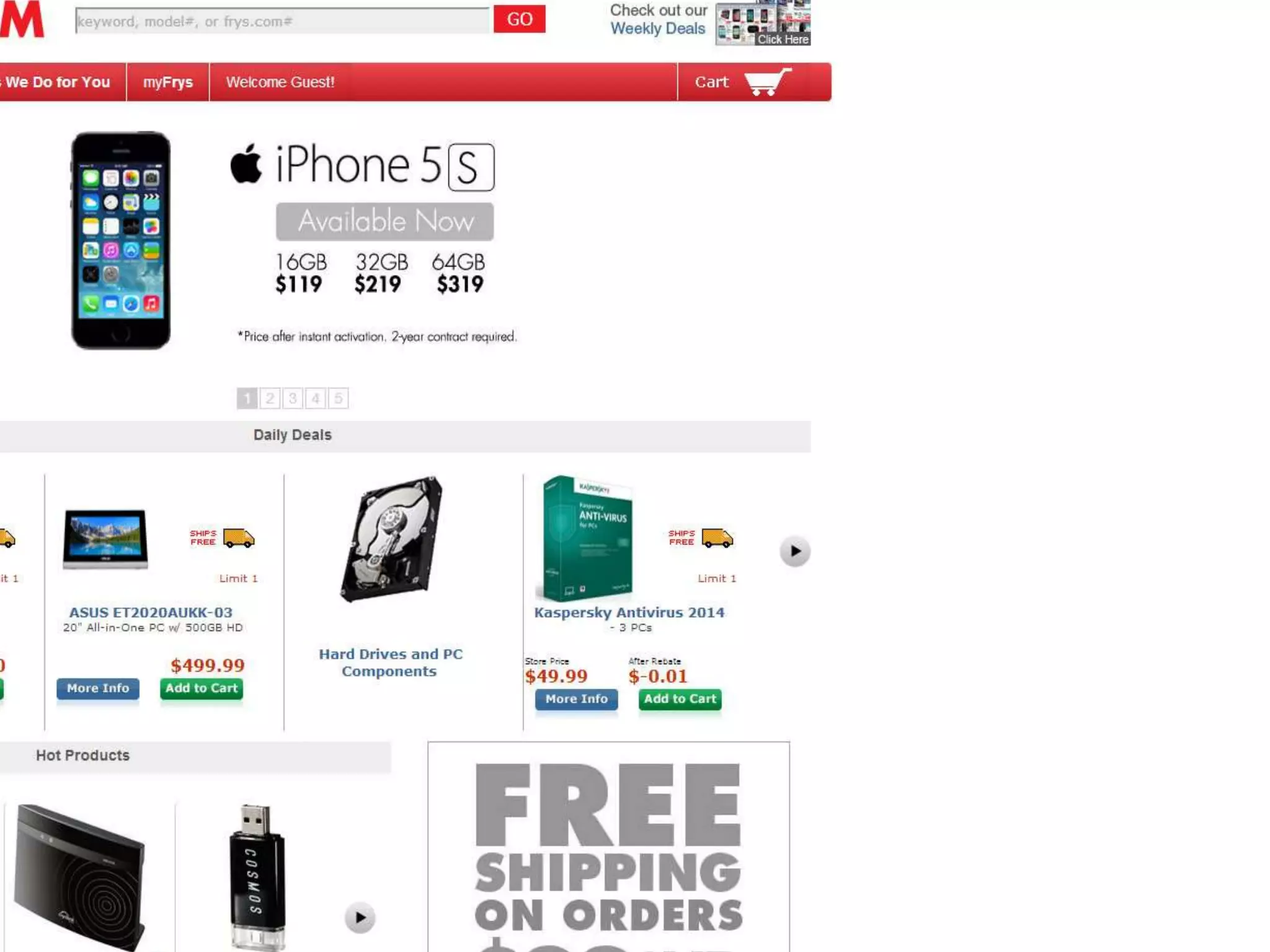Focus the keyword search input field
Image resolution: width=1270 pixels, height=952 pixels.
click(283, 22)
